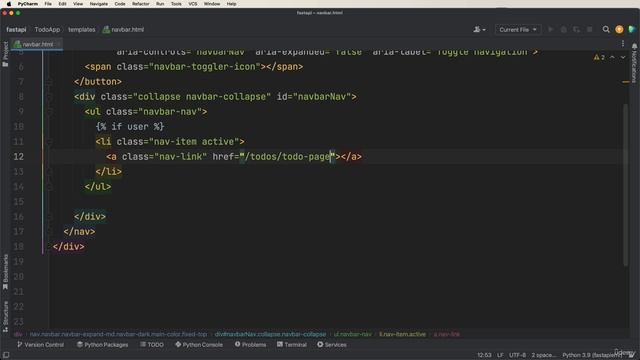Open the Structure tool window
The image size is (640, 360).
pyautogui.click(x=5, y=316)
